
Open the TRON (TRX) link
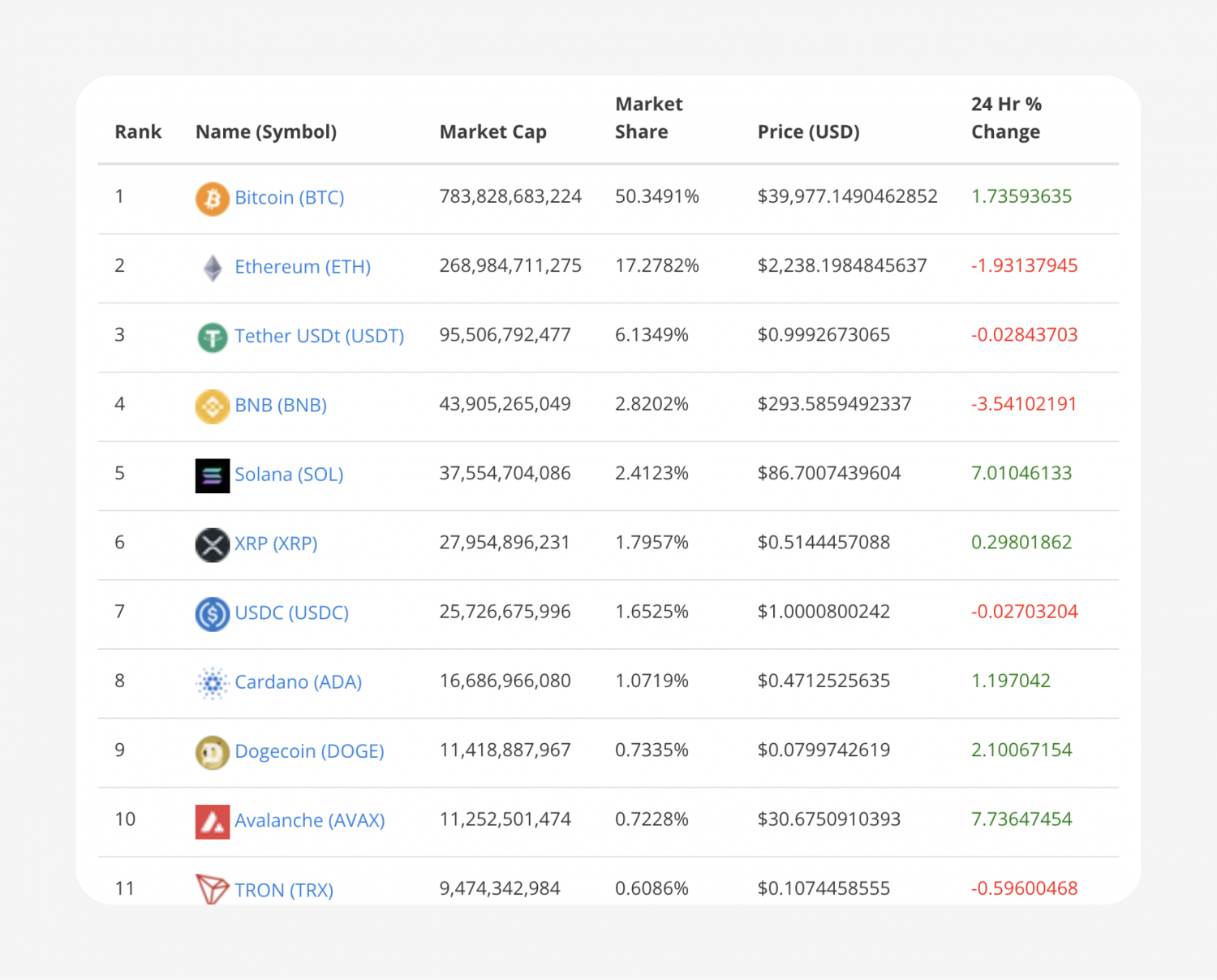(x=284, y=890)
